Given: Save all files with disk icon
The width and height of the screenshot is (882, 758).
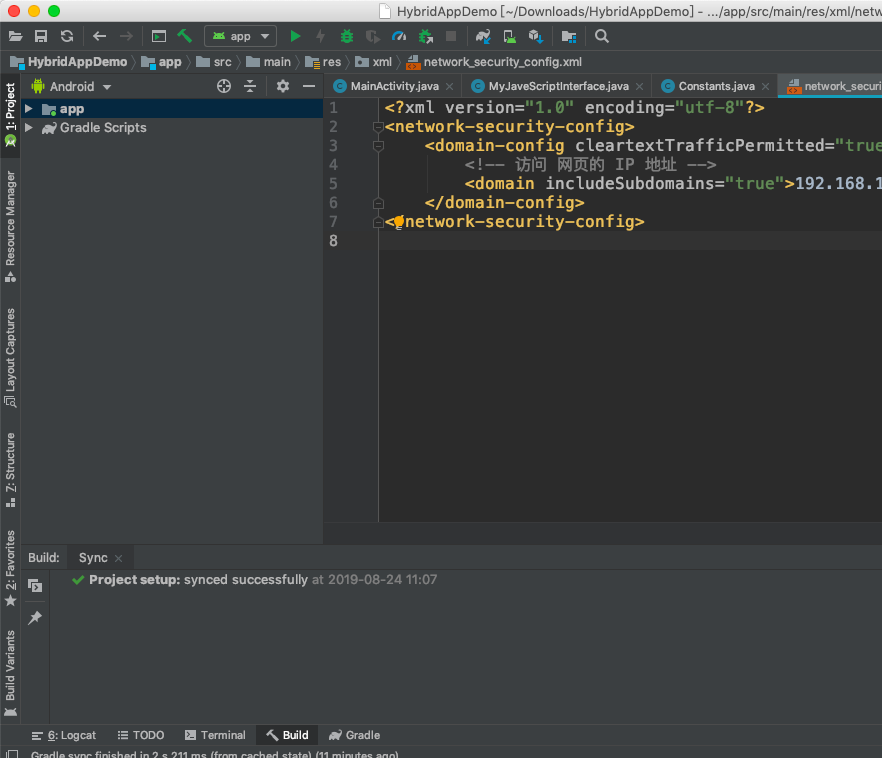Looking at the screenshot, I should pos(41,37).
